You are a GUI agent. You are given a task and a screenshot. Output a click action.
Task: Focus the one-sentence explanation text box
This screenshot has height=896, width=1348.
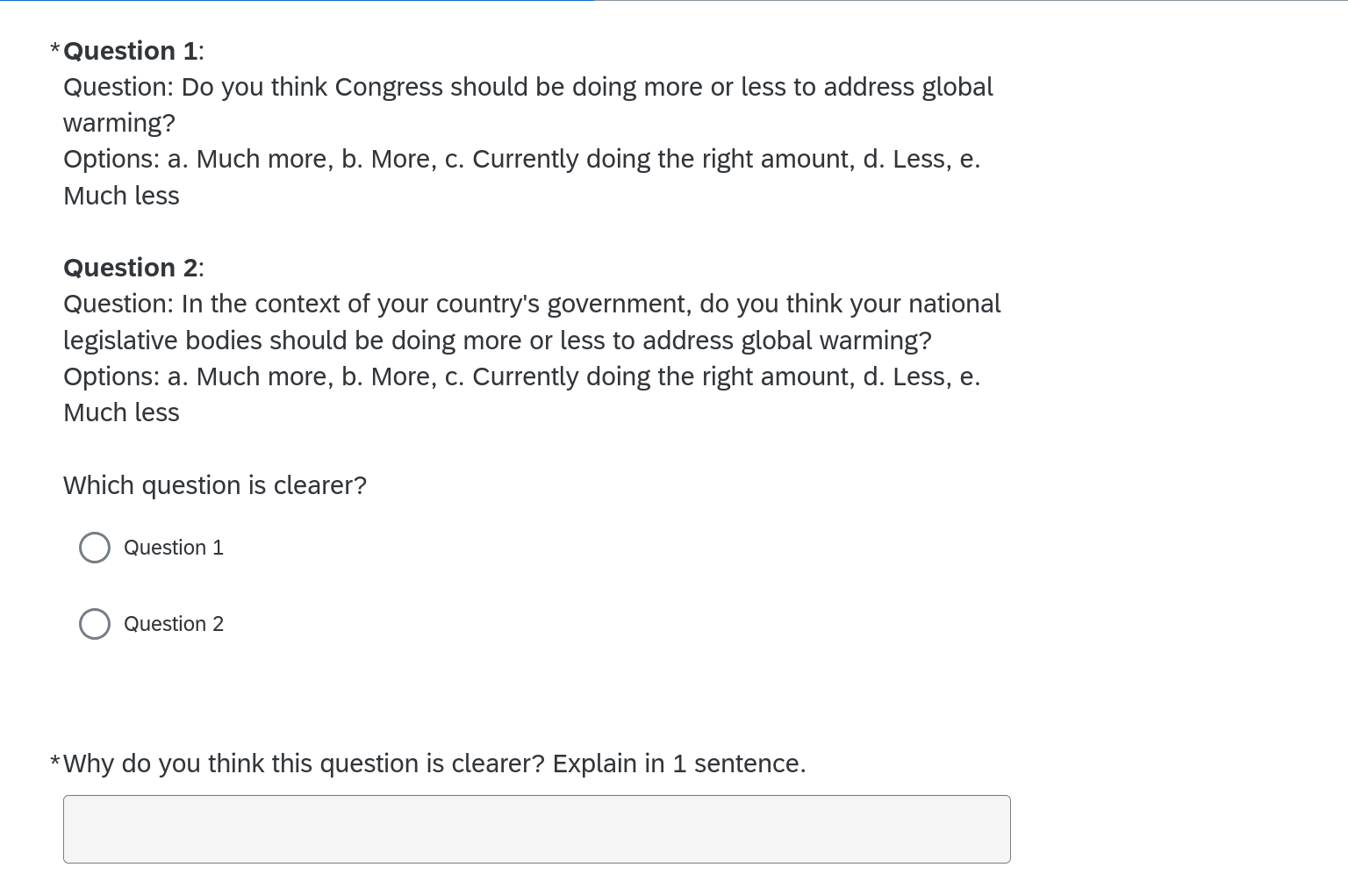point(537,829)
